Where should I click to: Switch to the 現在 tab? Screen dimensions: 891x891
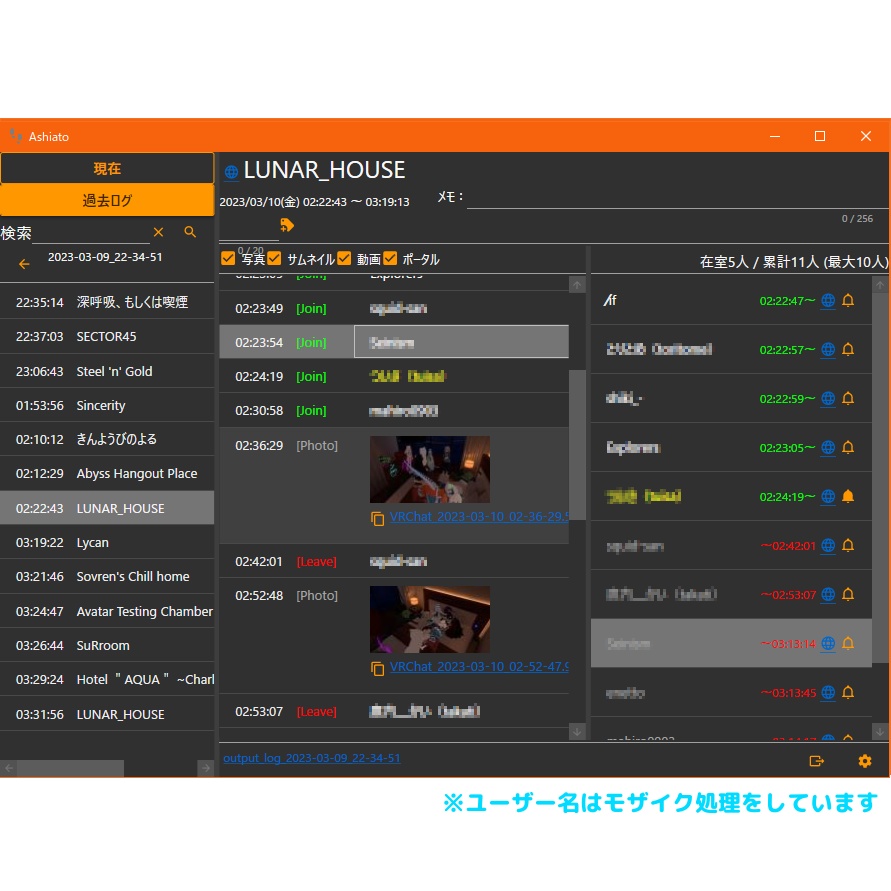point(107,168)
